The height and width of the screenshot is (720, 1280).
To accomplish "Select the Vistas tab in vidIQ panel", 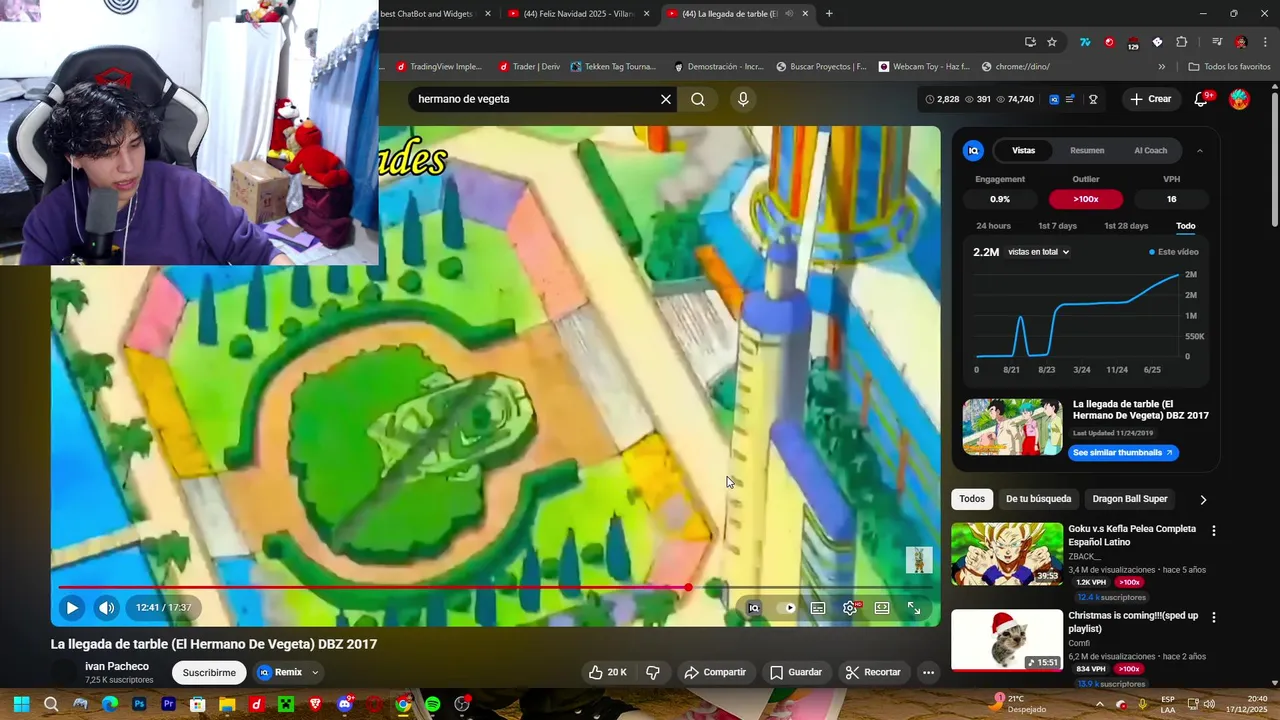I will click(1023, 150).
